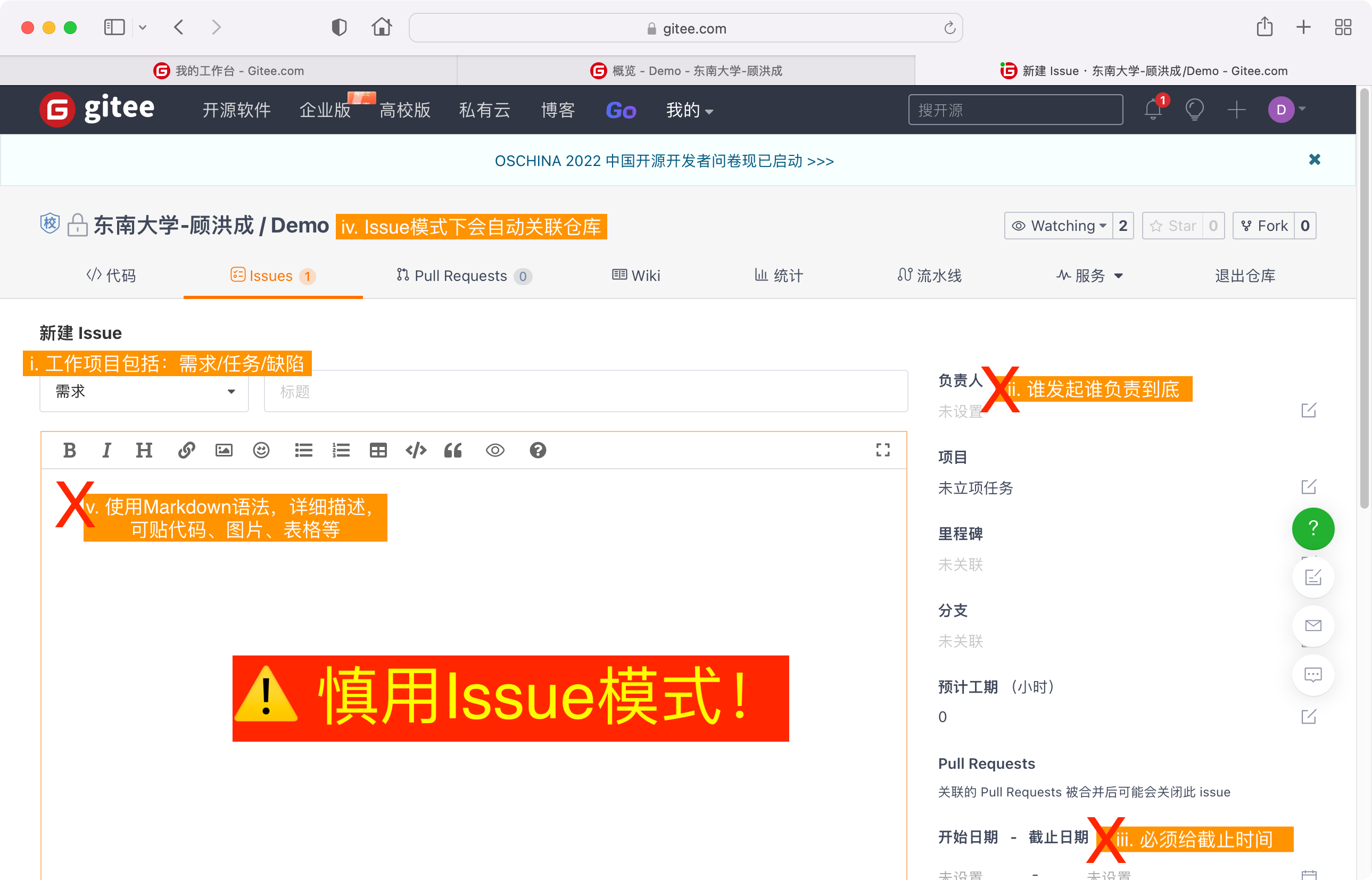
Task: Click the Bold formatting icon
Action: coord(68,449)
